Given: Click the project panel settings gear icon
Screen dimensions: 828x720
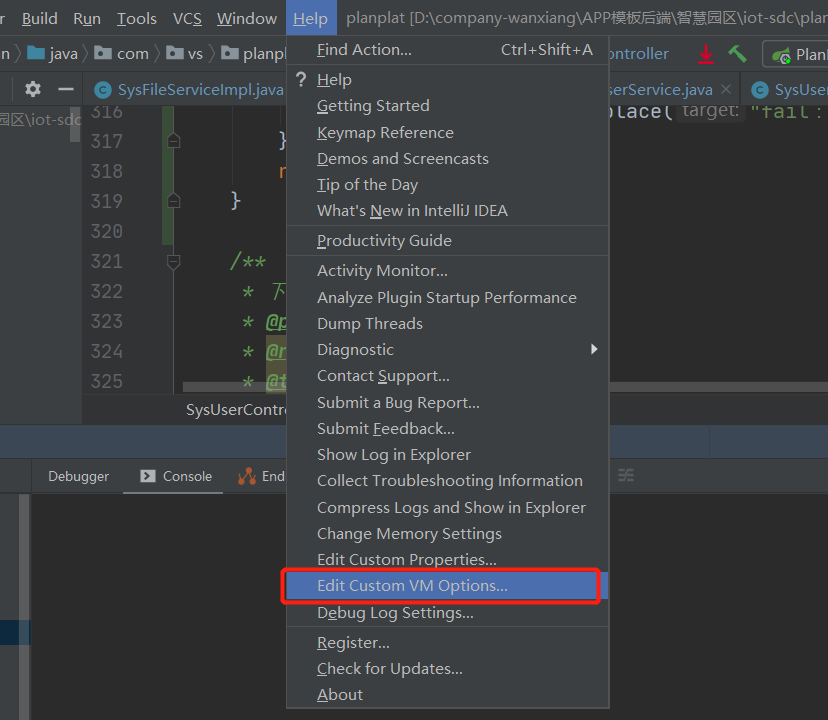Looking at the screenshot, I should coord(33,89).
